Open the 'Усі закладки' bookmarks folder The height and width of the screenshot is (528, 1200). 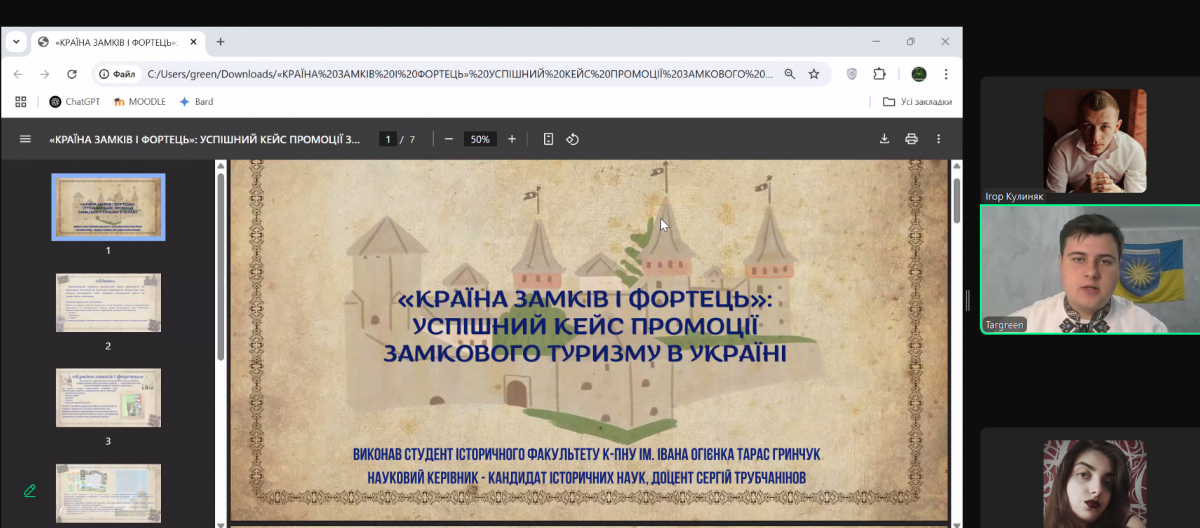pyautogui.click(x=917, y=102)
